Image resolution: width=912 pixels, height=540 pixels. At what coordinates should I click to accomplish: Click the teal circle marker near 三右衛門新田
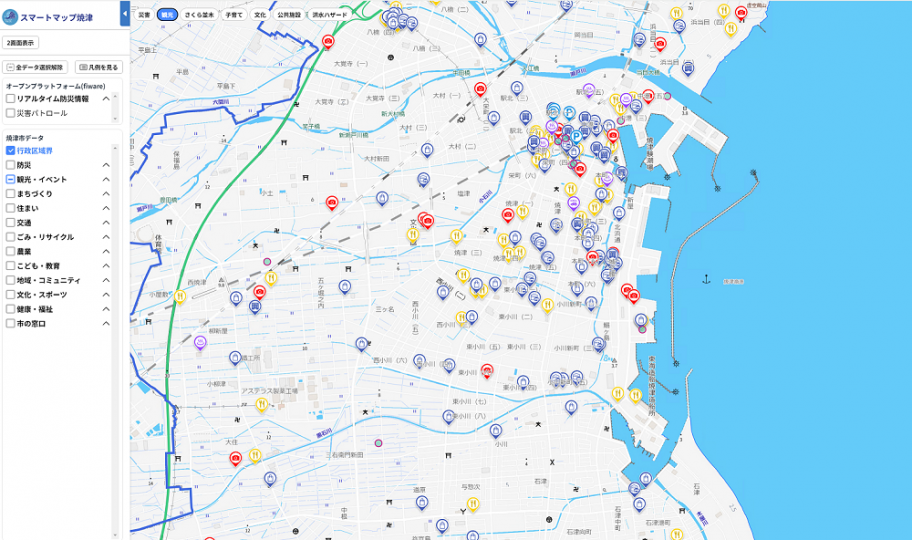click(379, 443)
